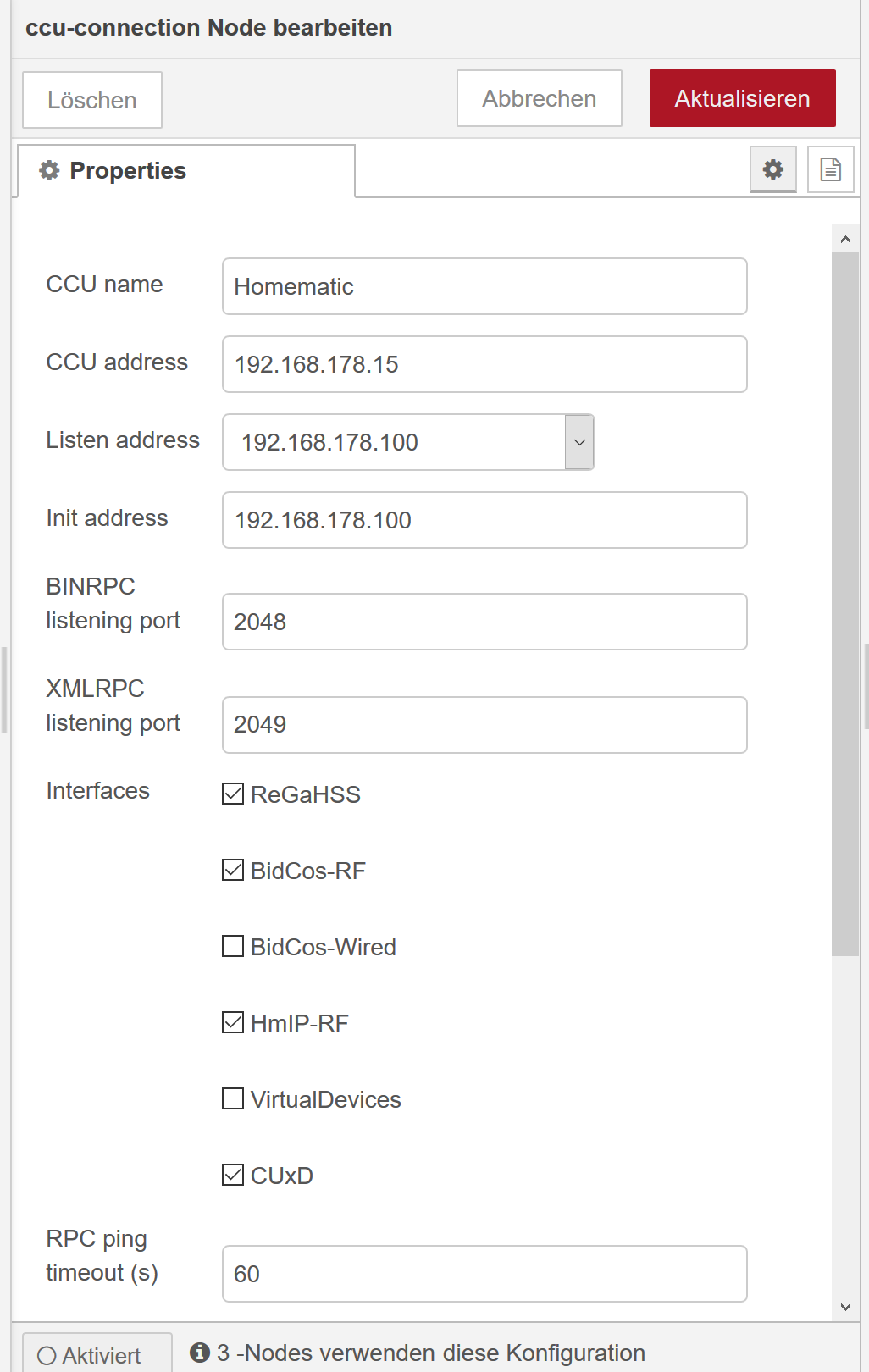Viewport: 869px width, 1372px height.
Task: Focus the RPC ping timeout field
Action: click(x=484, y=1274)
